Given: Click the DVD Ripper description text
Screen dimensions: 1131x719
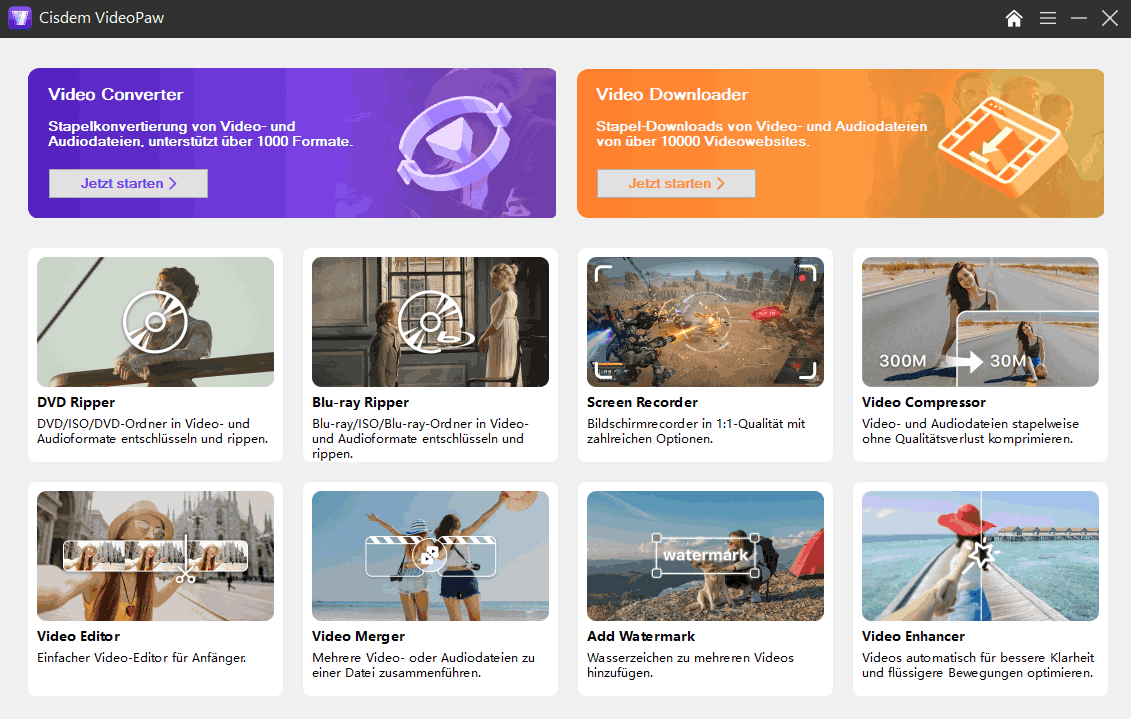Looking at the screenshot, I should pyautogui.click(x=152, y=431).
